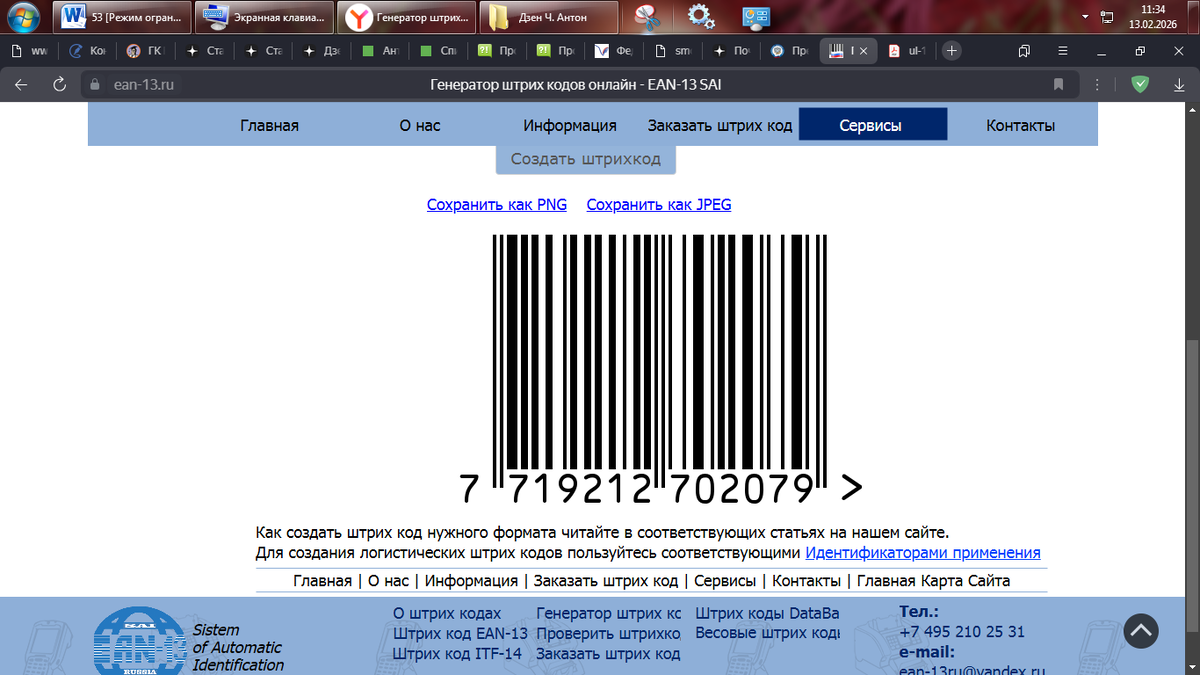Open the Идентификаторами применения link
Viewport: 1200px width, 675px height.
(923, 553)
